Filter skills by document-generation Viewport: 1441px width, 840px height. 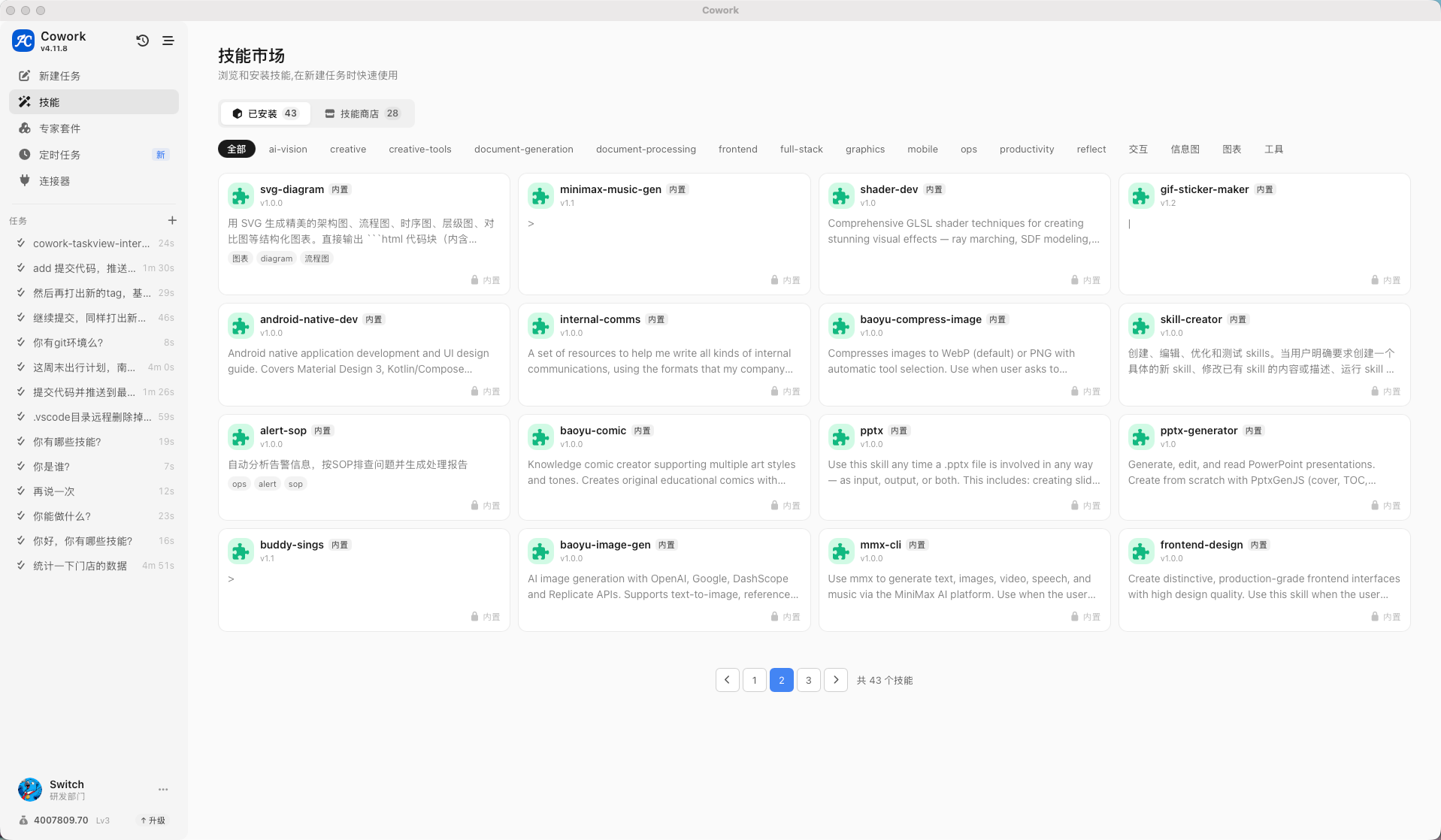[524, 150]
